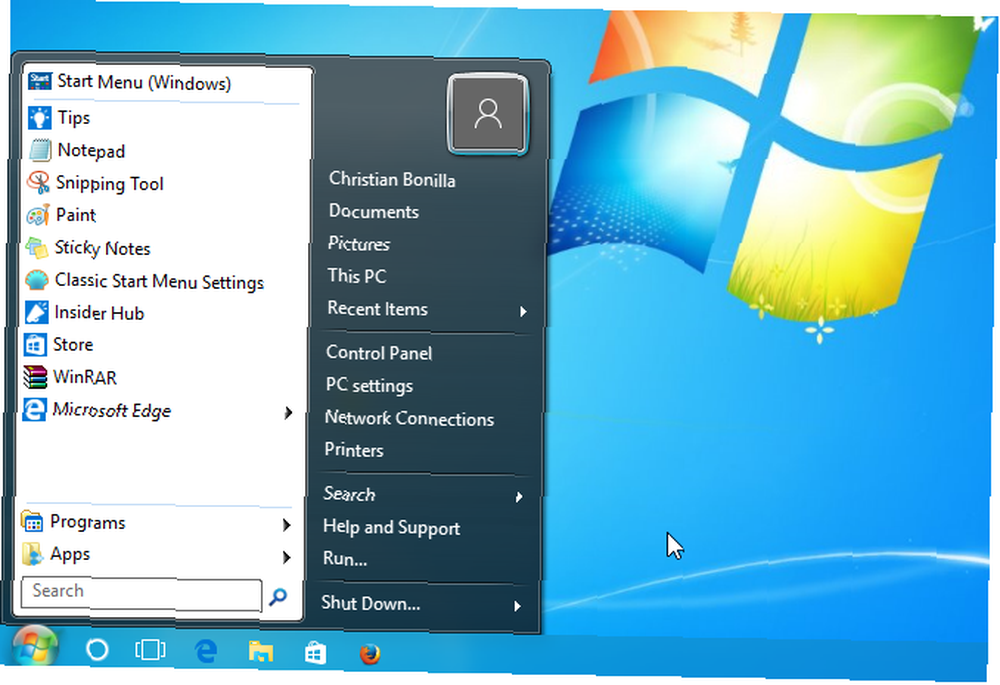The width and height of the screenshot is (1000, 685).
Task: Click the search magnifier icon
Action: point(278,597)
